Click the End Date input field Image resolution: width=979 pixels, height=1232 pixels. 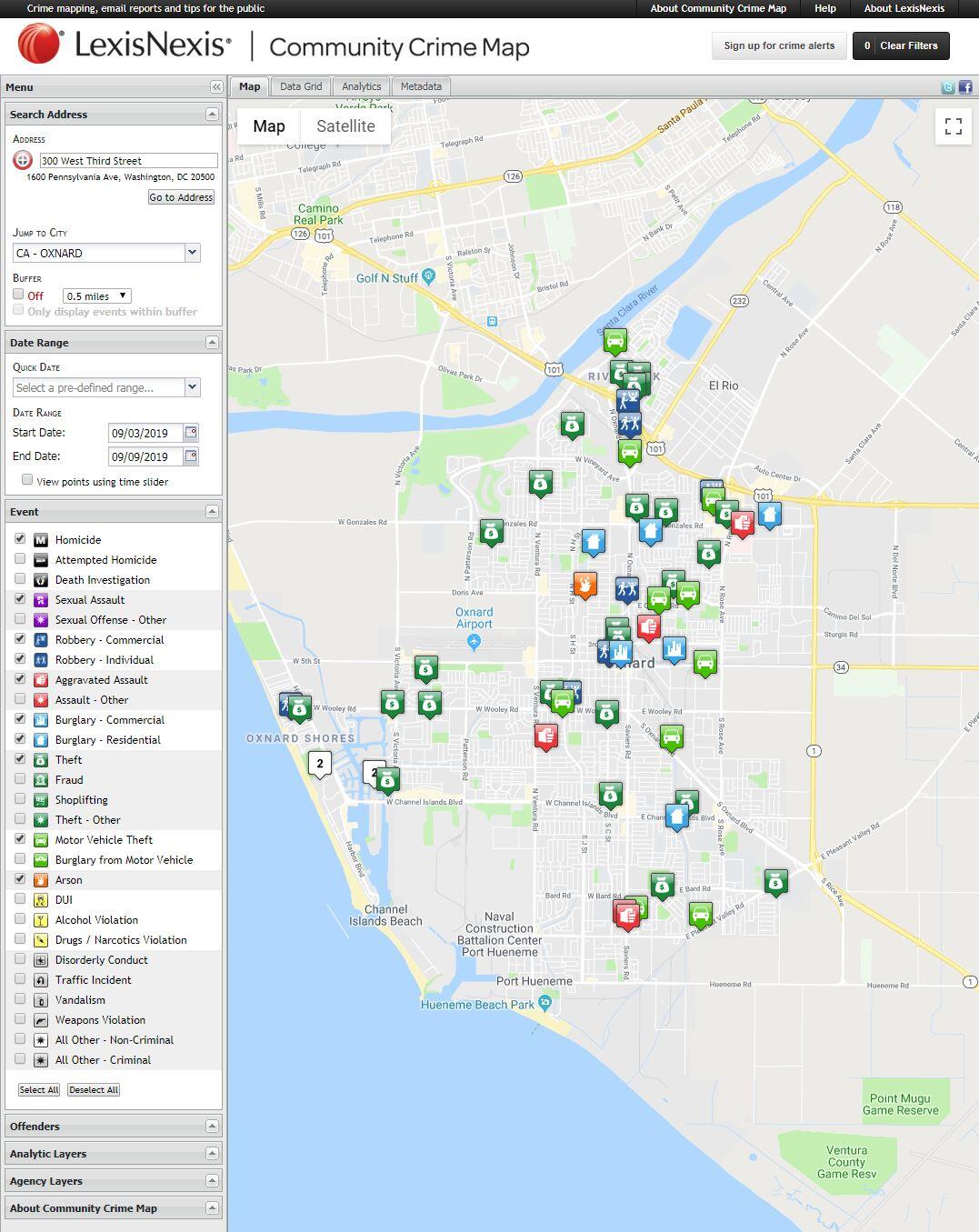(x=145, y=457)
